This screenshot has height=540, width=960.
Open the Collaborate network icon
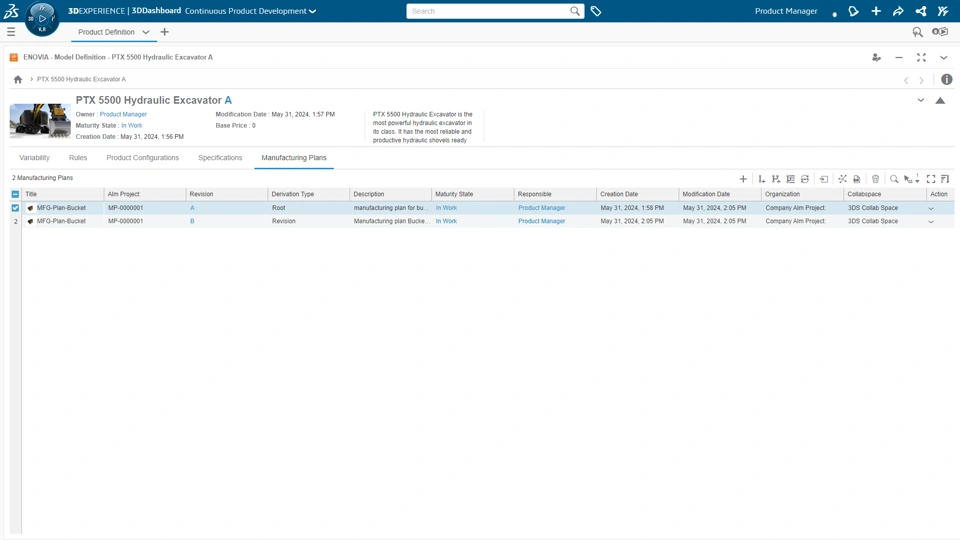pos(921,11)
